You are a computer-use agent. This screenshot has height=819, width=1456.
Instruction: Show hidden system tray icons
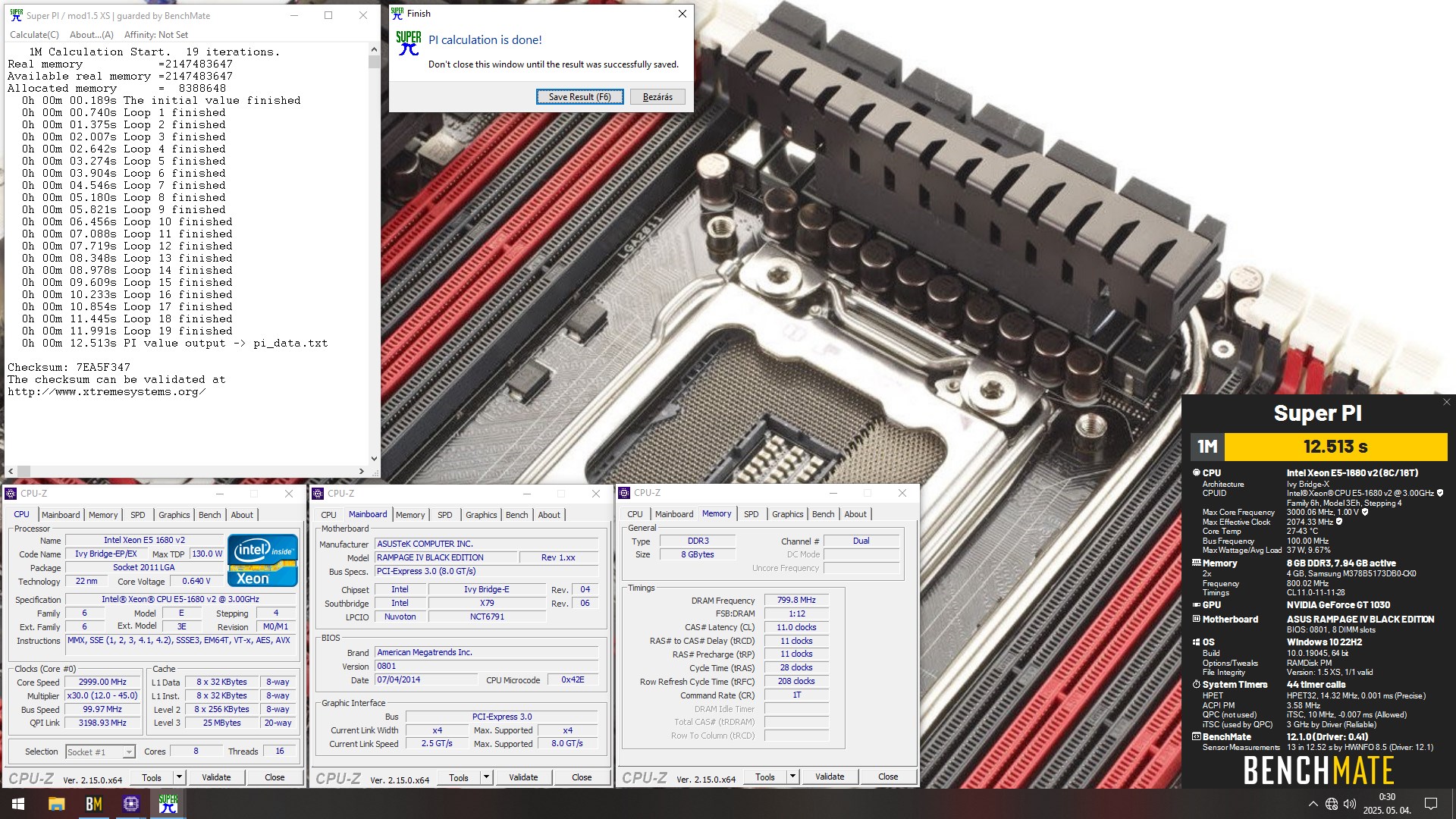[1313, 804]
